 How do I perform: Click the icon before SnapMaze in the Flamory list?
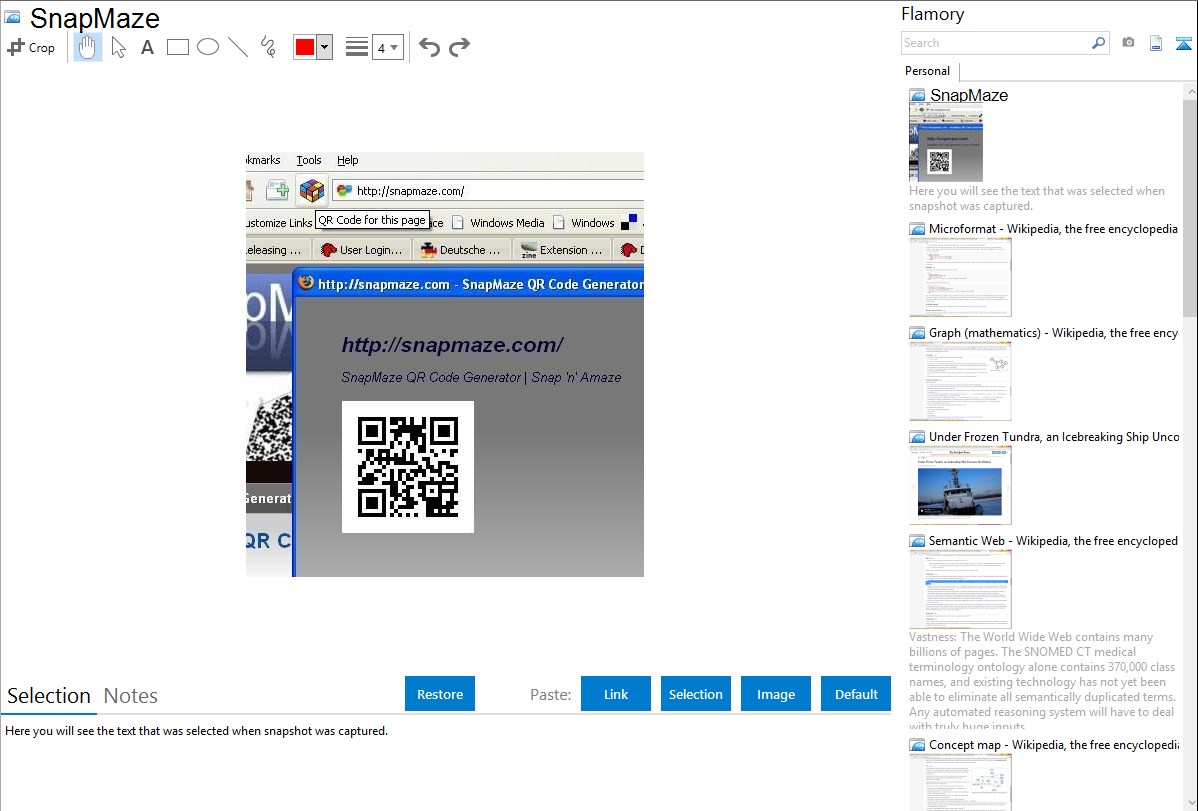pyautogui.click(x=917, y=96)
